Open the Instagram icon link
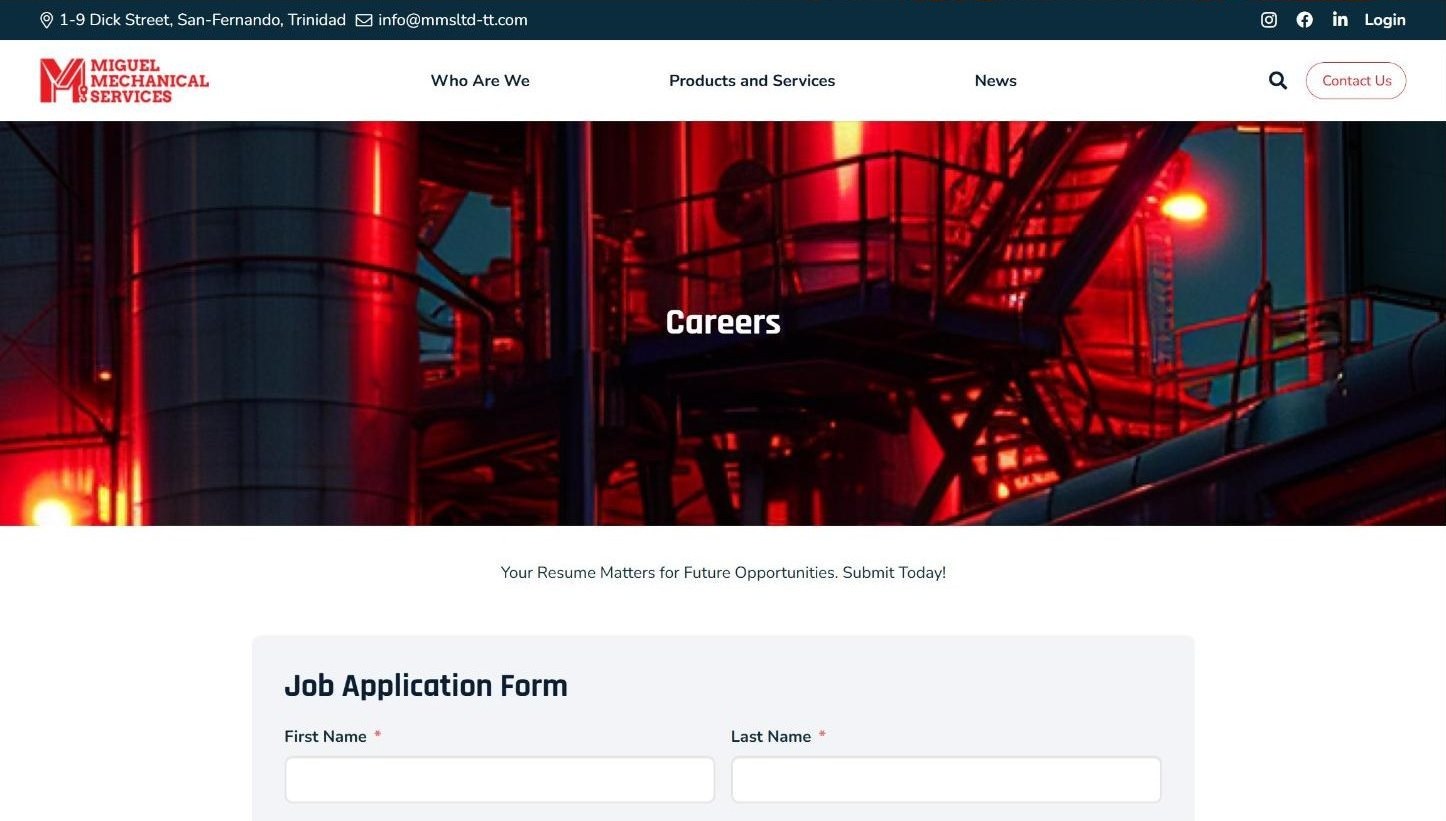Viewport: 1446px width, 821px height. pyautogui.click(x=1269, y=20)
